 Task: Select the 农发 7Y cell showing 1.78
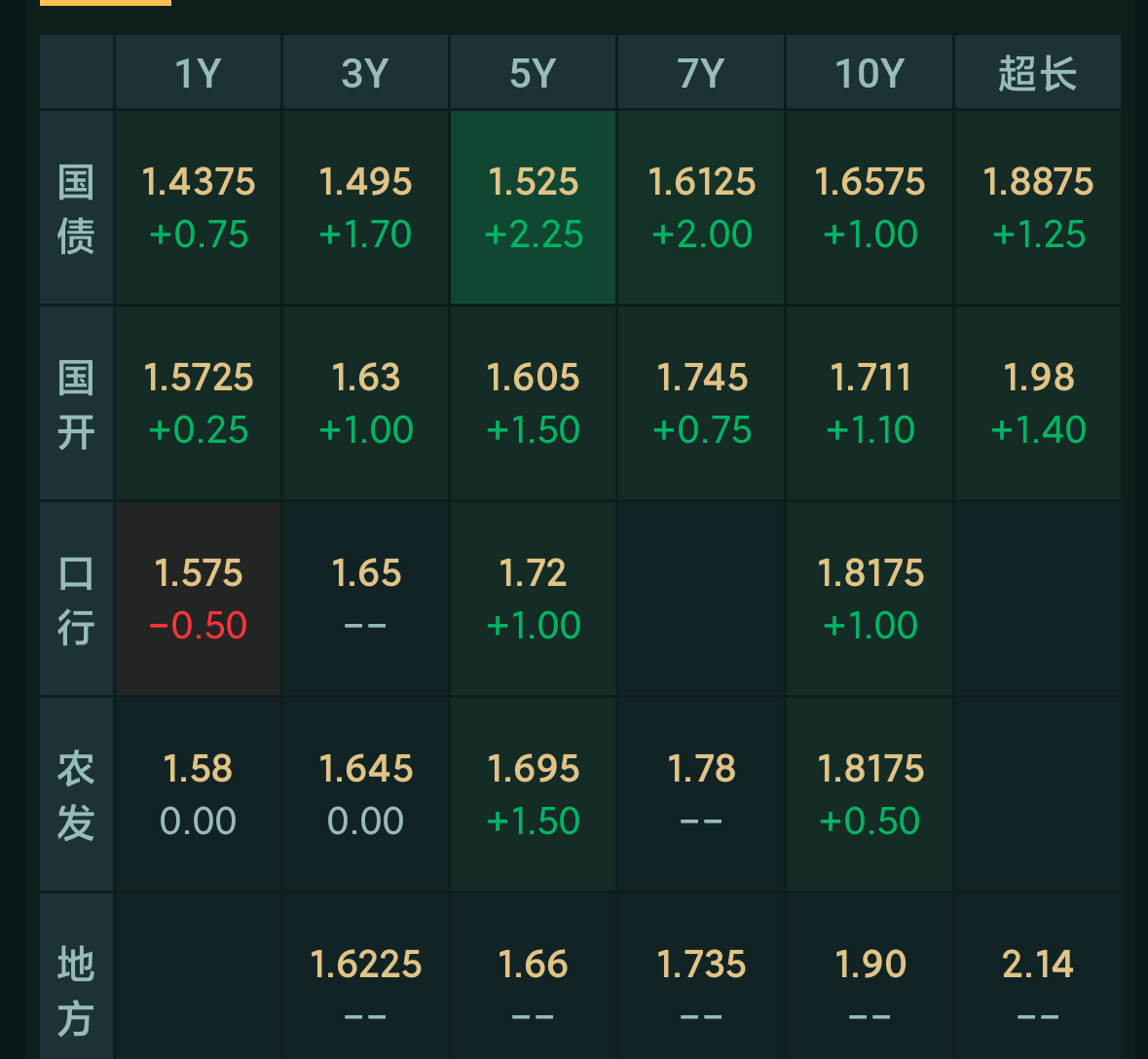pos(701,793)
